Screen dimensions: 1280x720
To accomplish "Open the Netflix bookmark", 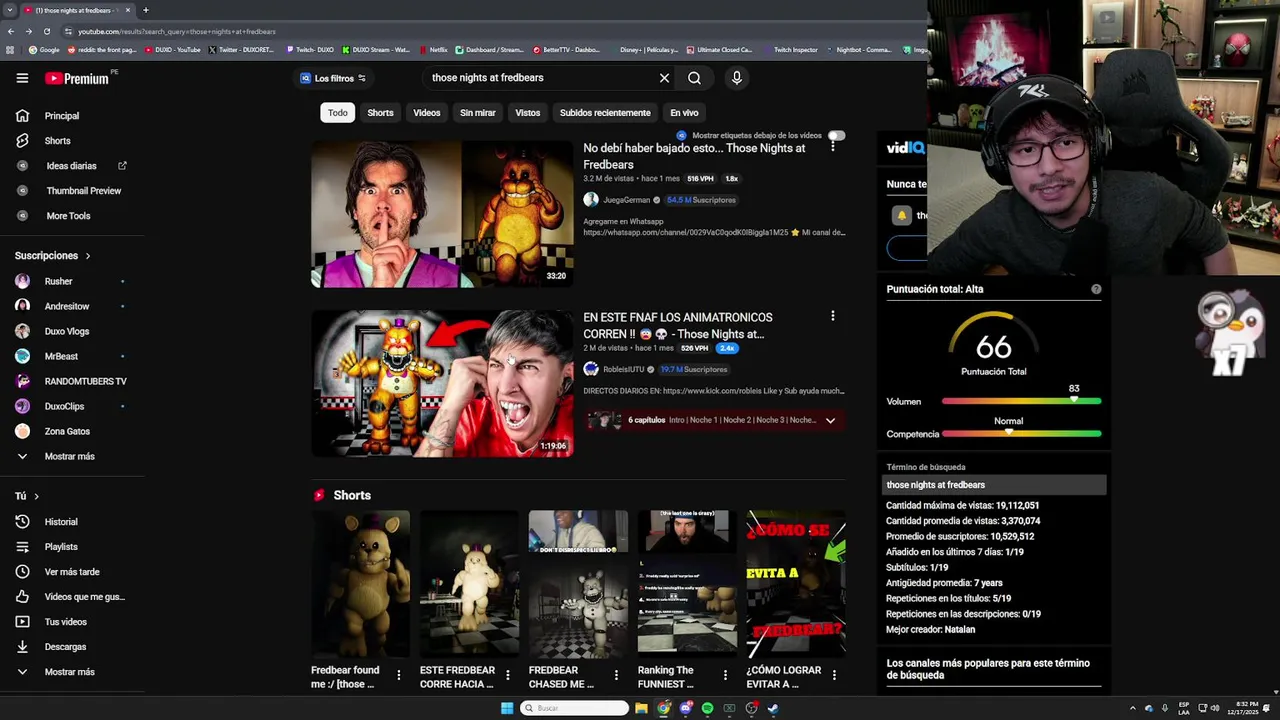I will click(x=433, y=49).
